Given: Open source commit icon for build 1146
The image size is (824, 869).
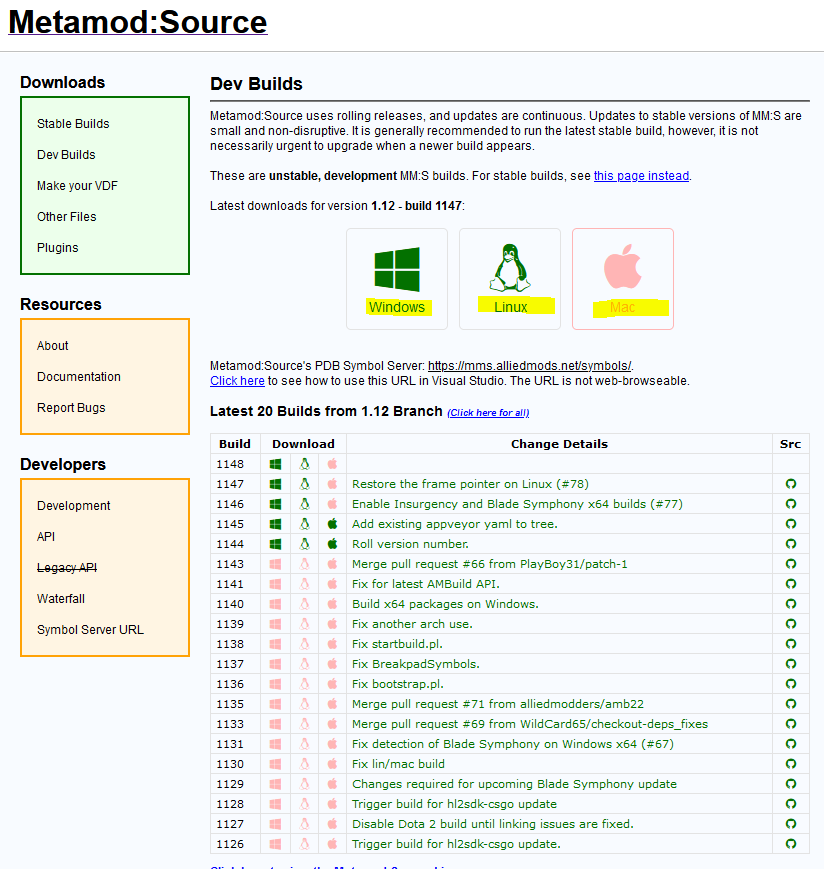Looking at the screenshot, I should 791,504.
